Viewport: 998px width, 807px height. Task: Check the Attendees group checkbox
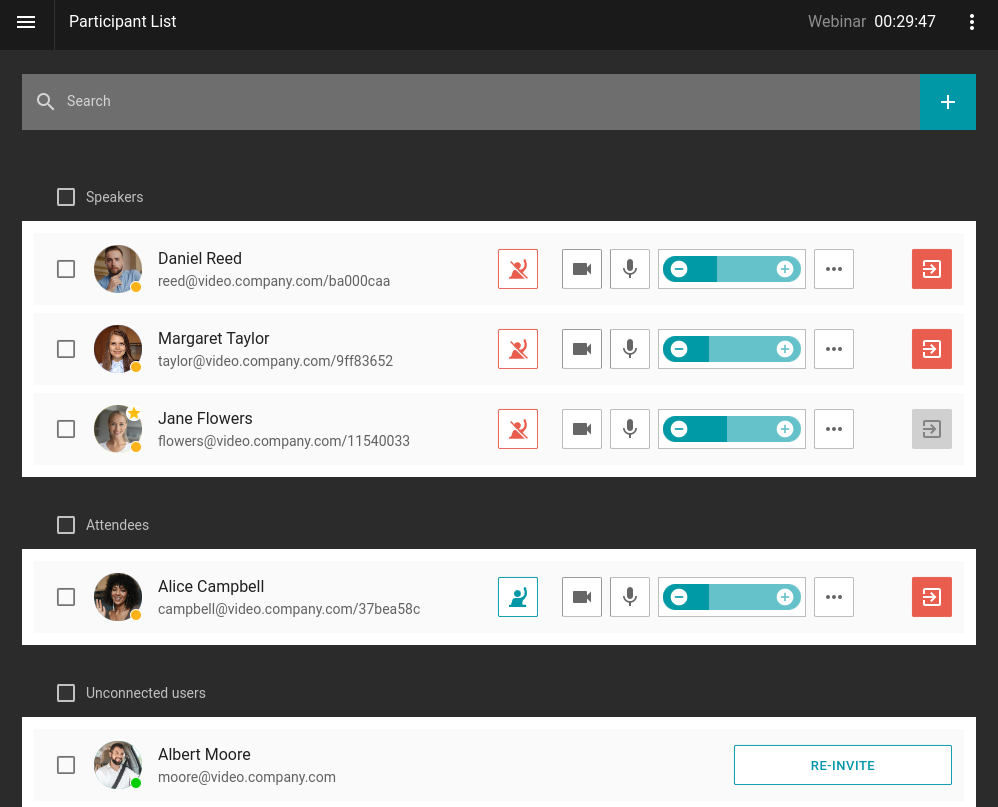(66, 525)
